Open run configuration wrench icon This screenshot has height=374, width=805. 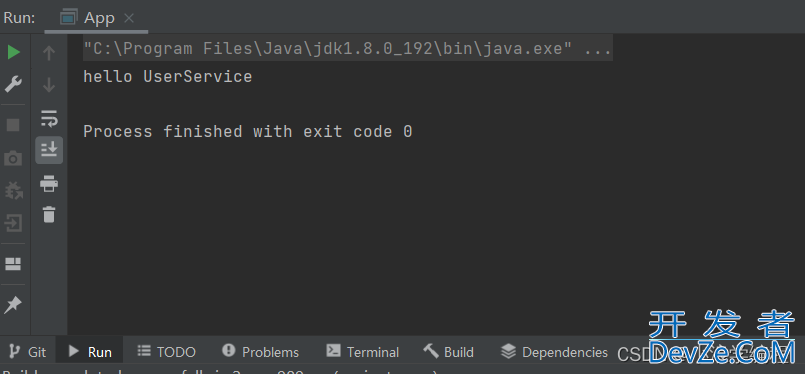tap(13, 83)
